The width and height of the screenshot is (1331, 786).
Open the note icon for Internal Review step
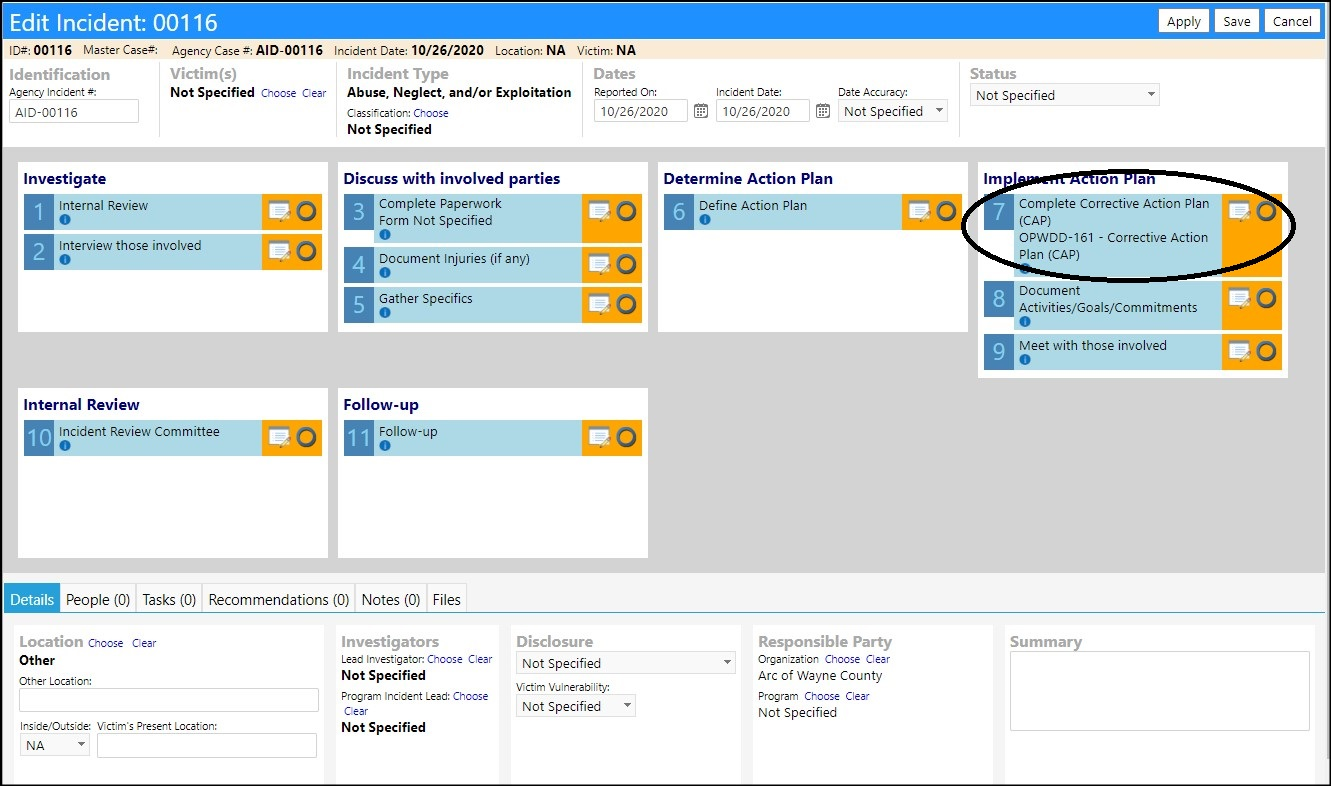279,211
